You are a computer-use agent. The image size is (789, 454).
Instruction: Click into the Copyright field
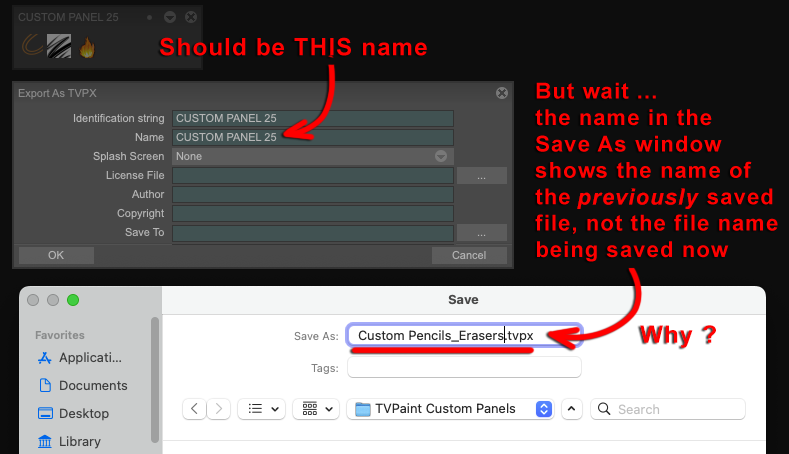(x=312, y=214)
